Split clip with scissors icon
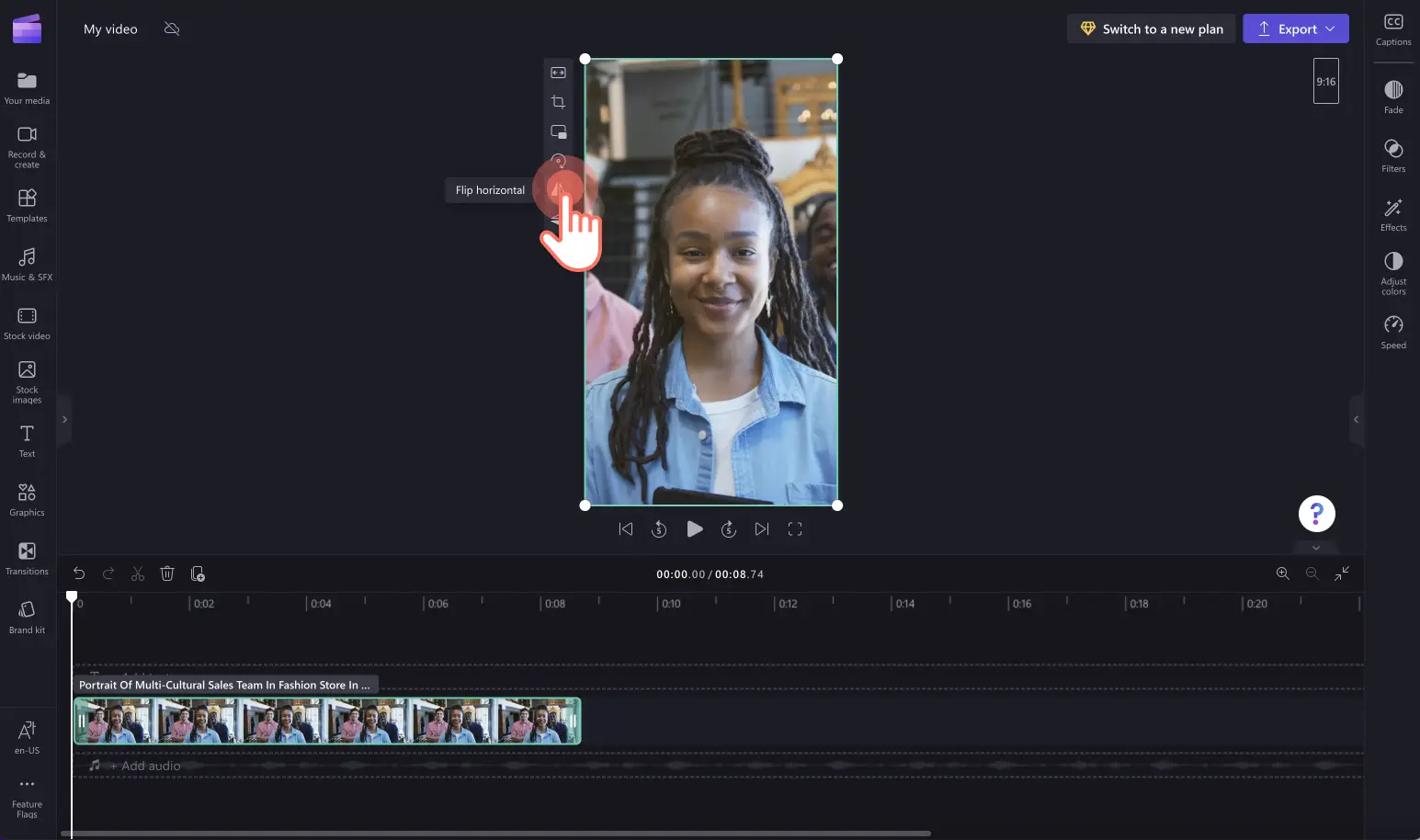This screenshot has width=1420, height=840. pyautogui.click(x=138, y=573)
